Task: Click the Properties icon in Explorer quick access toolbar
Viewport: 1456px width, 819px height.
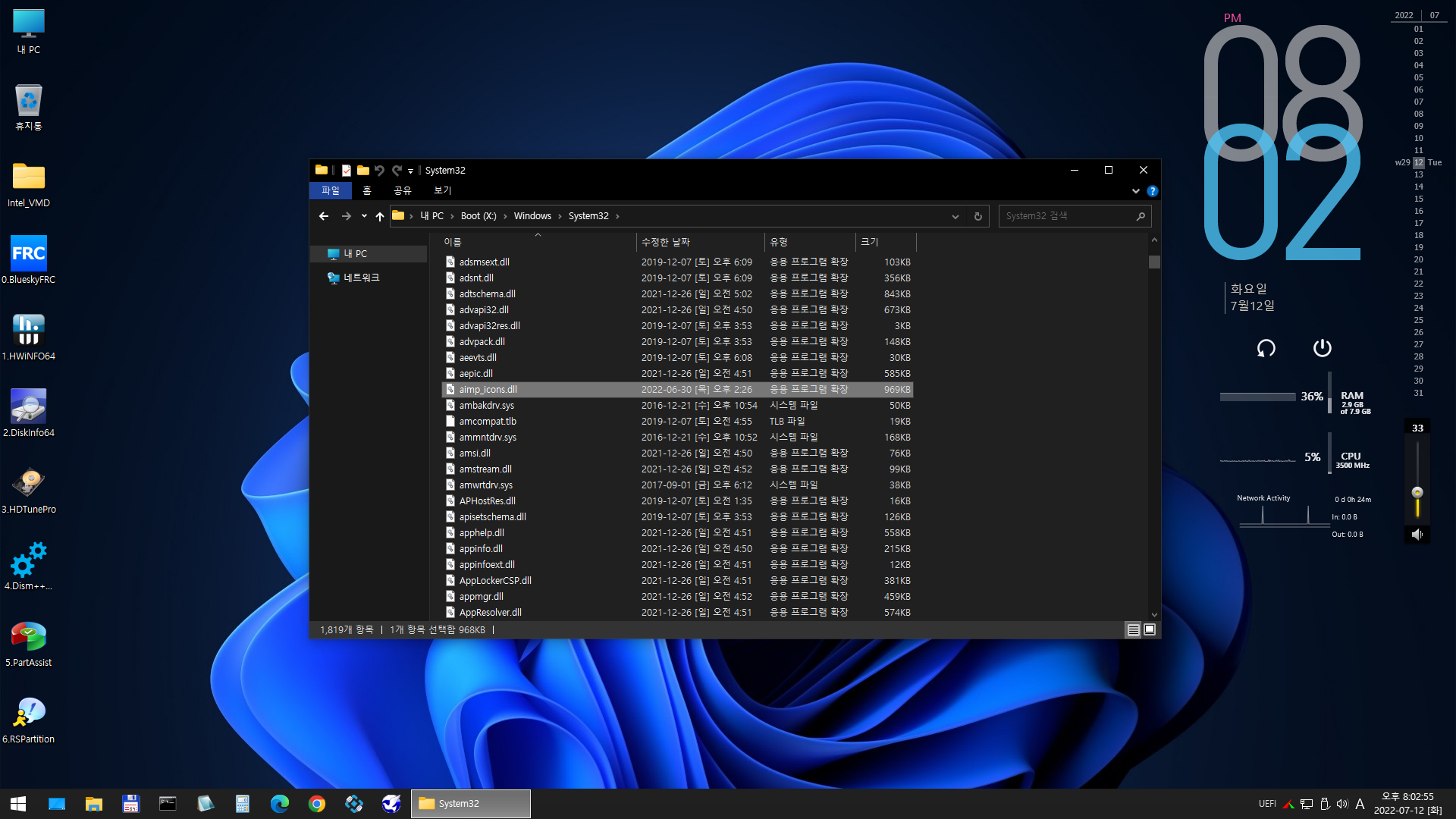Action: point(346,171)
